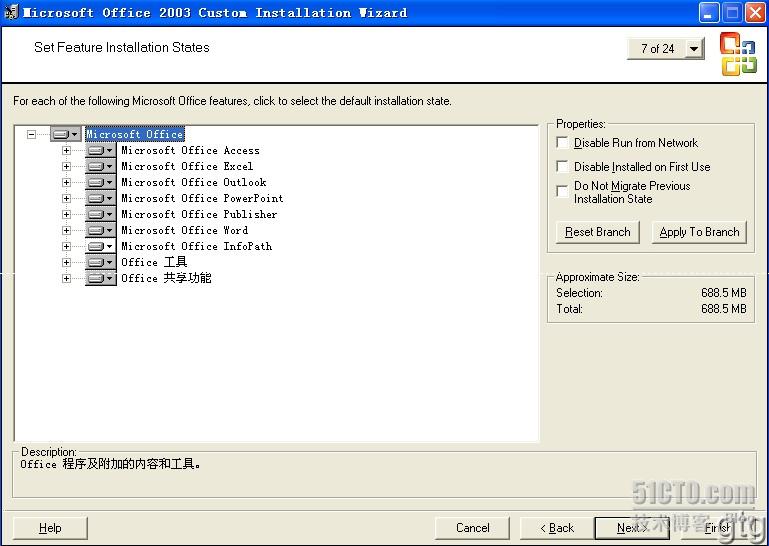
Task: Expand the Microsoft Office Word branch
Action: click(x=66, y=230)
